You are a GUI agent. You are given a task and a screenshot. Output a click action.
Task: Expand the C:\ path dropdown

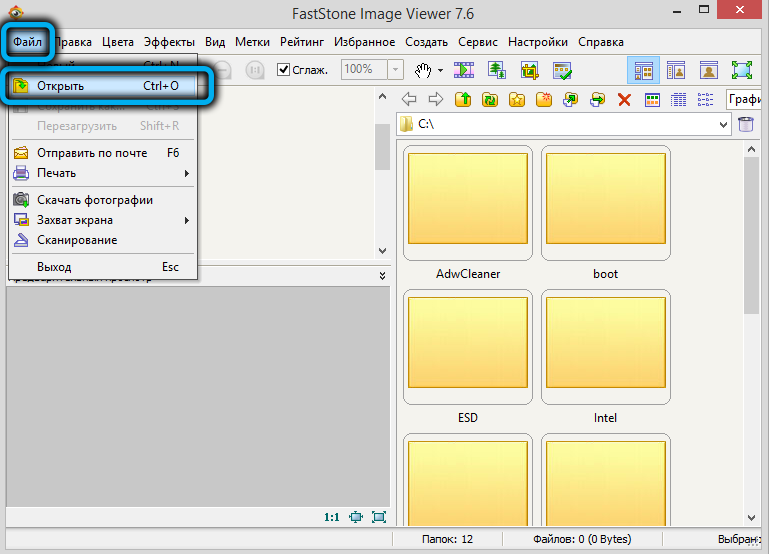725,125
